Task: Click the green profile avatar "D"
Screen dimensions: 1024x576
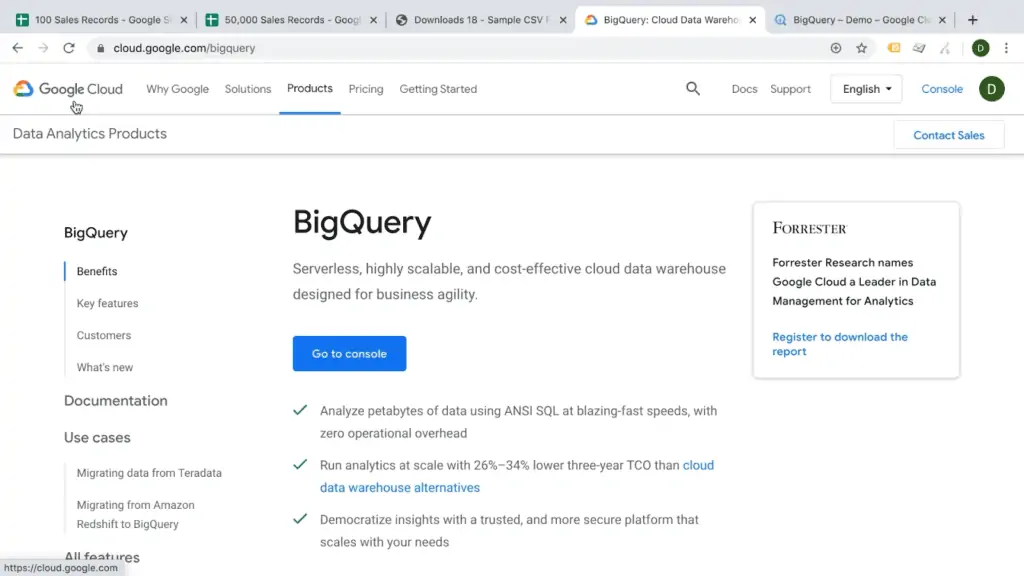Action: pyautogui.click(x=990, y=89)
